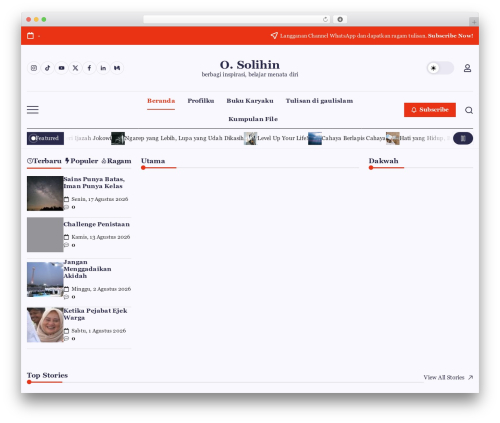Click the thumbnail of Jangan Menggadaikan Akidah
Screen dimensions: 500x423
[x=45, y=279]
